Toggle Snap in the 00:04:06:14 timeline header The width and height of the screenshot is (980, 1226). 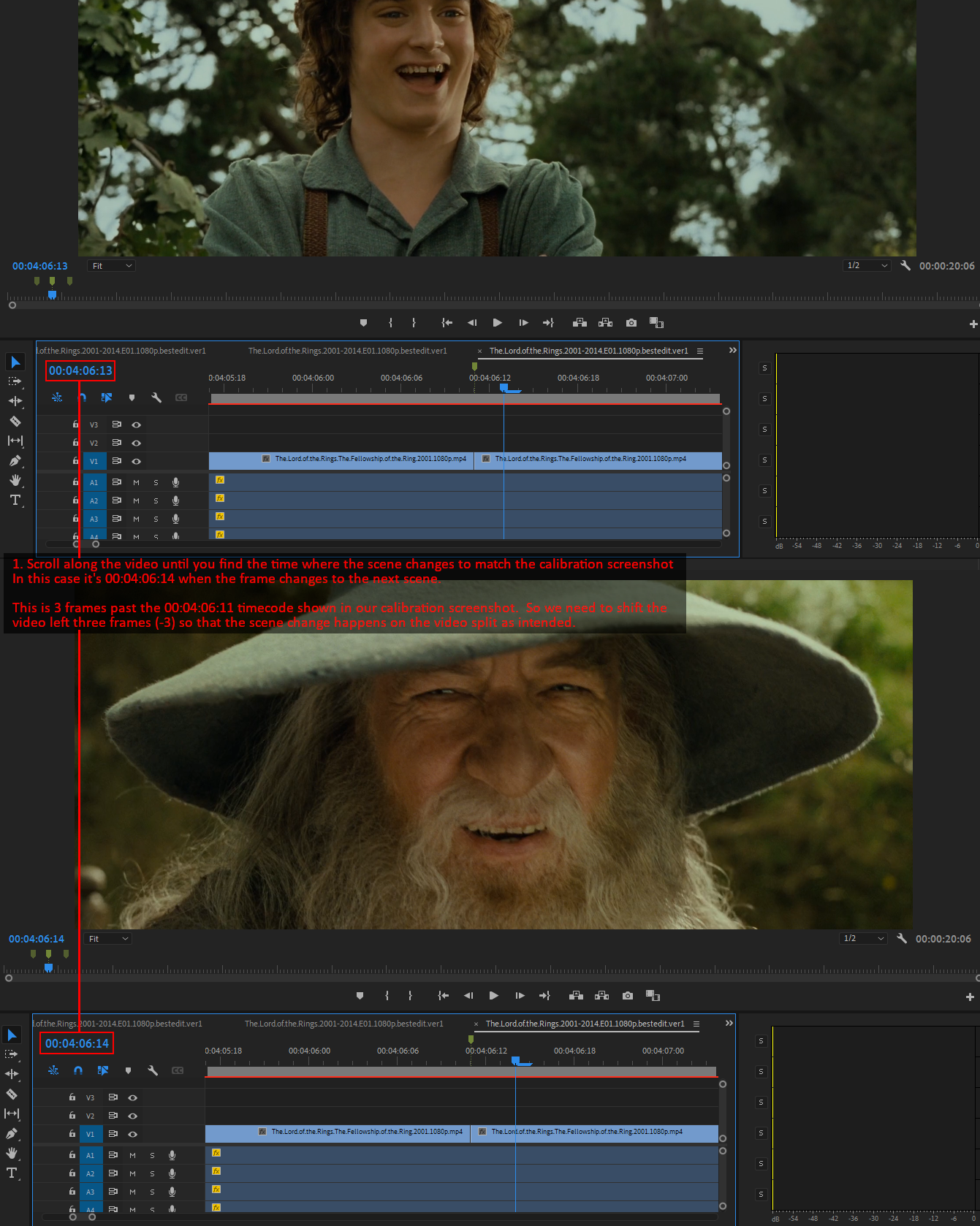coord(78,1070)
